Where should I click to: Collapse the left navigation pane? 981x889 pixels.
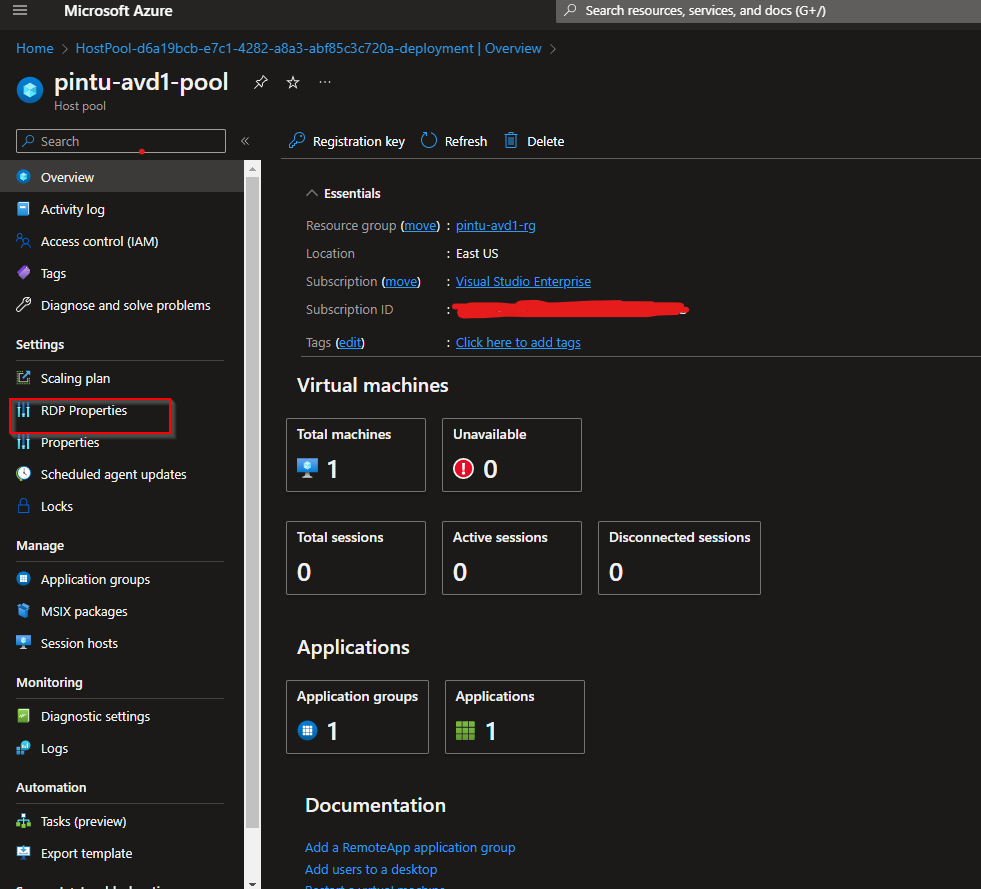[245, 141]
